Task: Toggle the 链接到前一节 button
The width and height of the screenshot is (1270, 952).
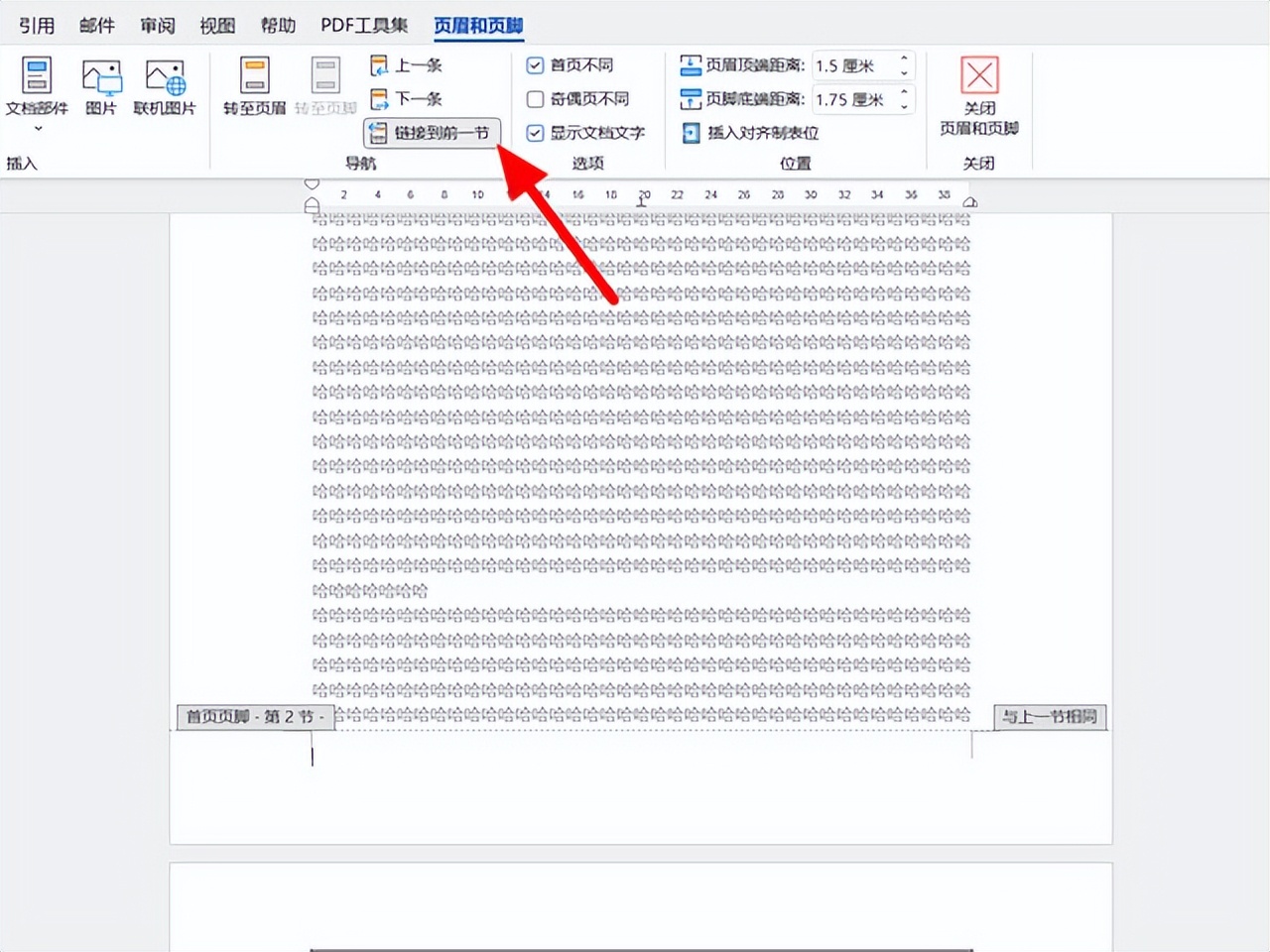Action: (x=433, y=133)
